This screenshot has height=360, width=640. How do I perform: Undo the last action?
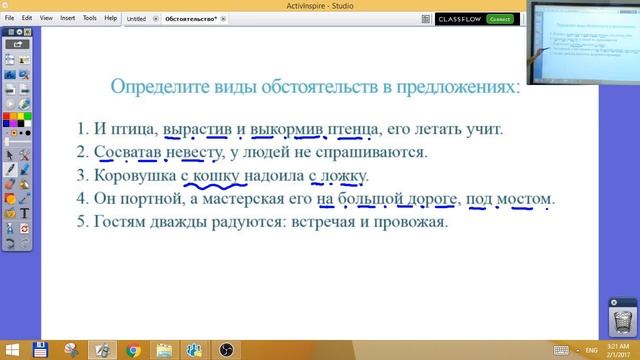(x=10, y=243)
